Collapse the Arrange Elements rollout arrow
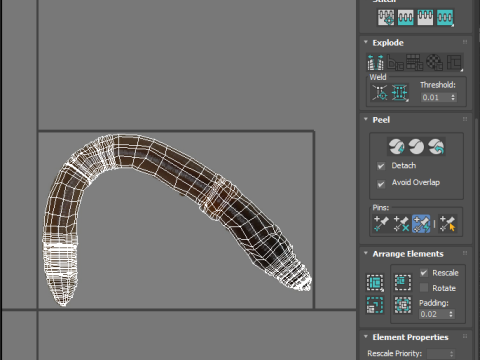Screen dimensions: 480x360 pyautogui.click(x=366, y=253)
